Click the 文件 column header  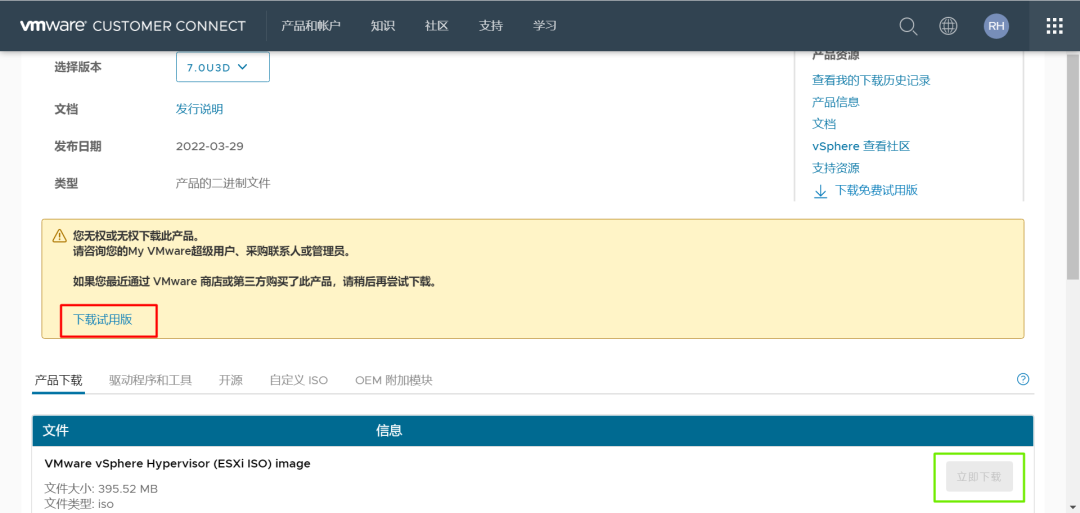(56, 431)
